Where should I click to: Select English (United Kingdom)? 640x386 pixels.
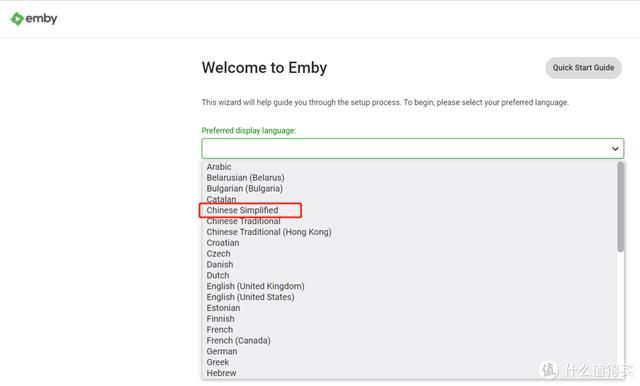[x=256, y=286]
